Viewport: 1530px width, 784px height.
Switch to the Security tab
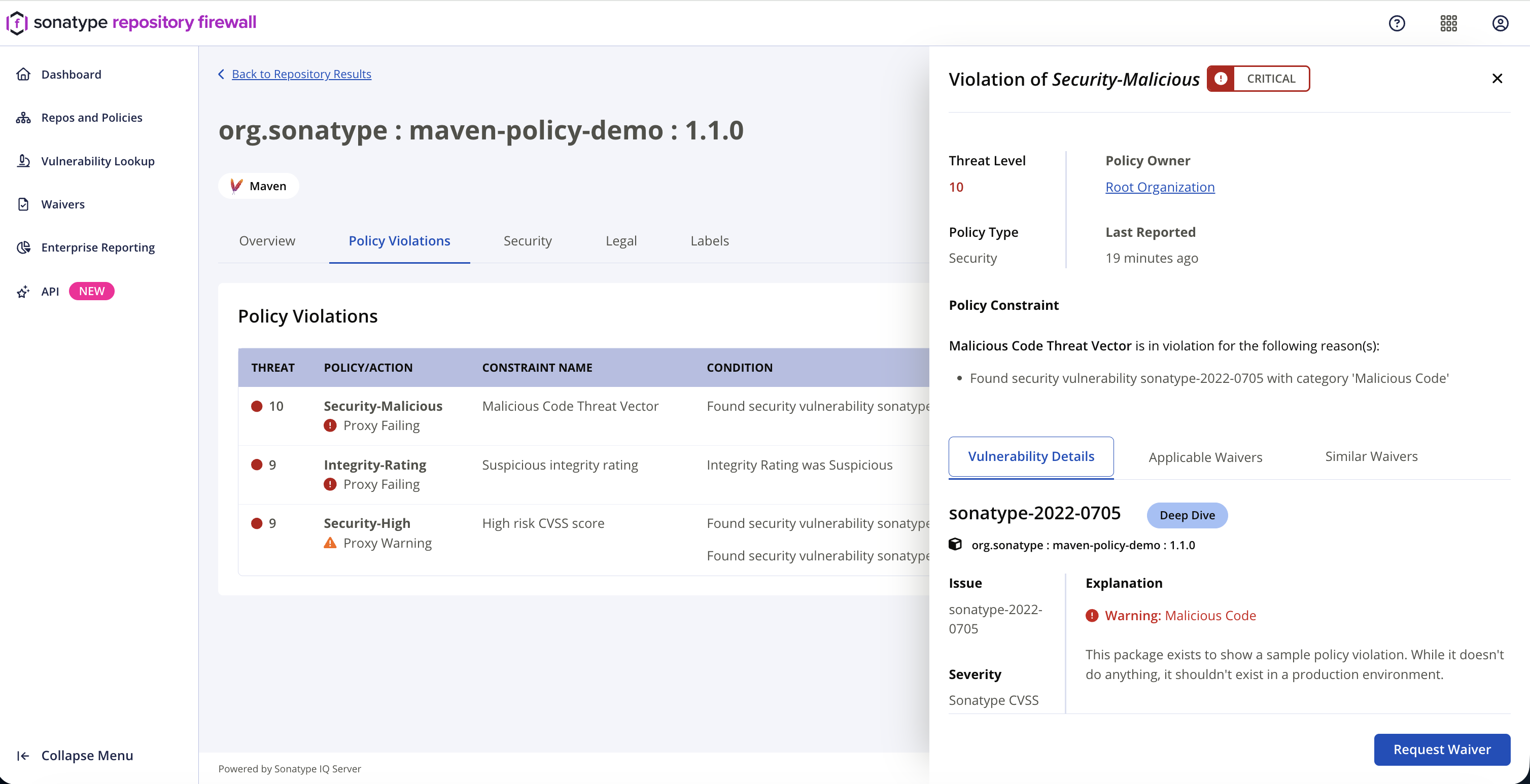(528, 241)
